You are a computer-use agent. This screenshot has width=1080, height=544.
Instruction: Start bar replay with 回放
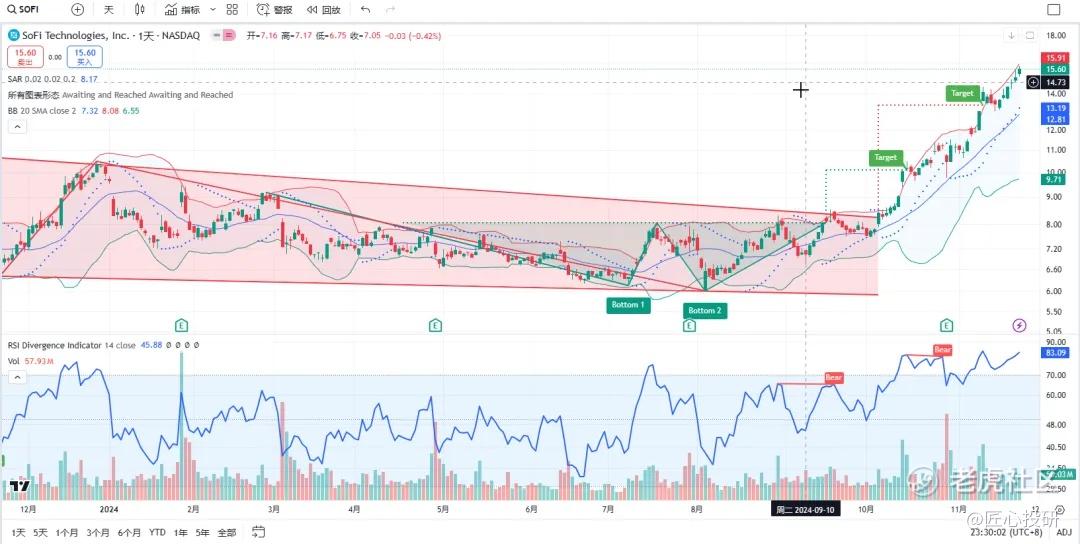click(324, 10)
